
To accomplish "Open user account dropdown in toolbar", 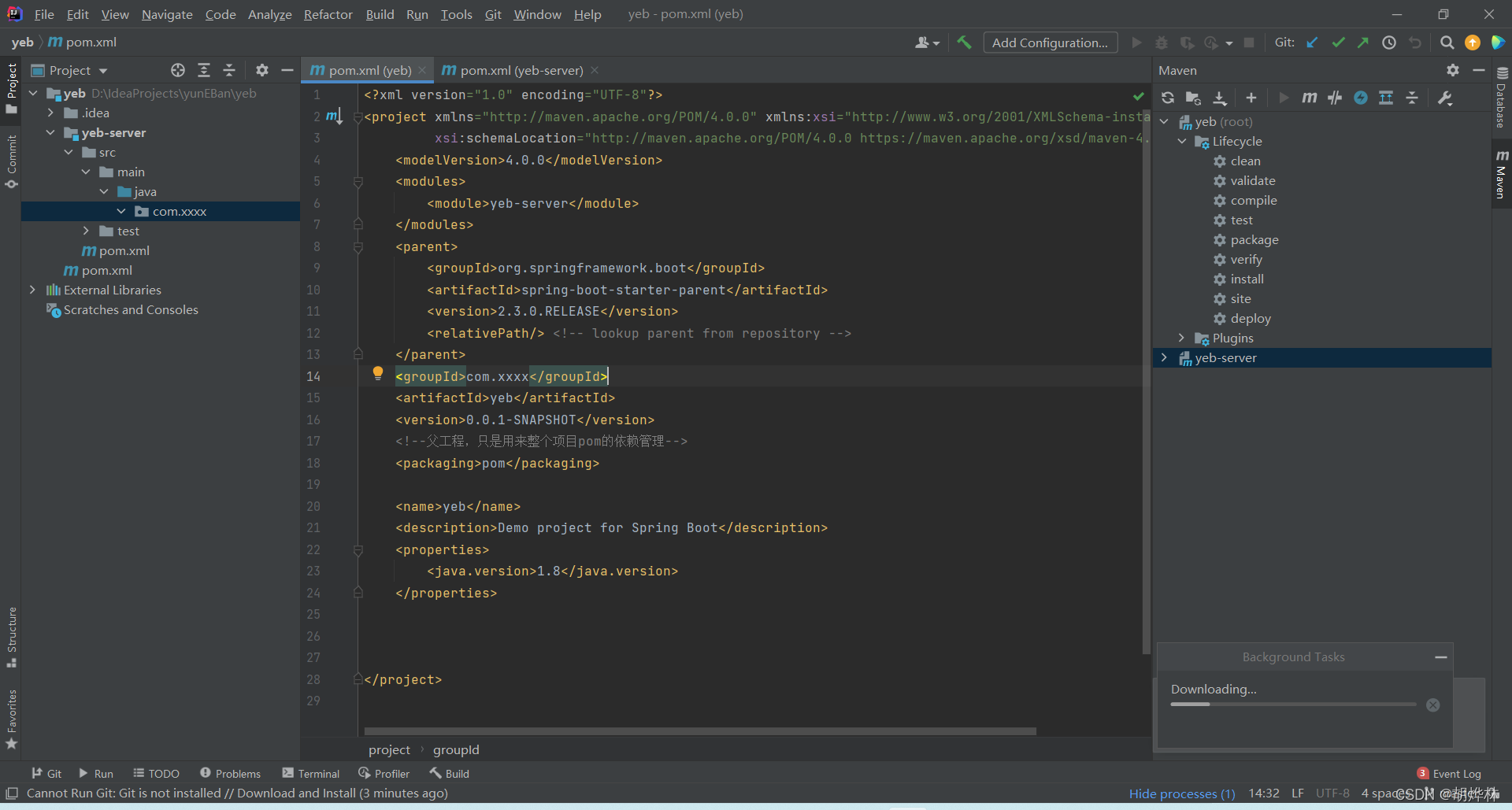I will coord(927,43).
